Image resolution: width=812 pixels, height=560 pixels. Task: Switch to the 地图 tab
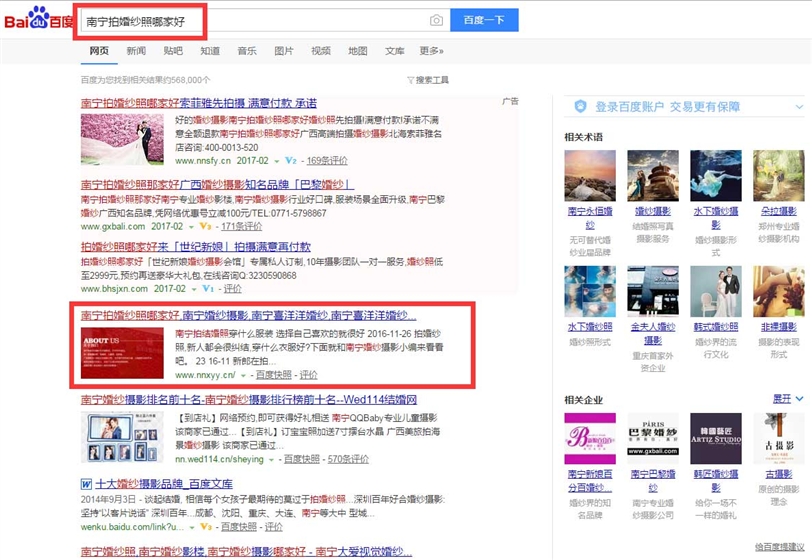coord(358,51)
